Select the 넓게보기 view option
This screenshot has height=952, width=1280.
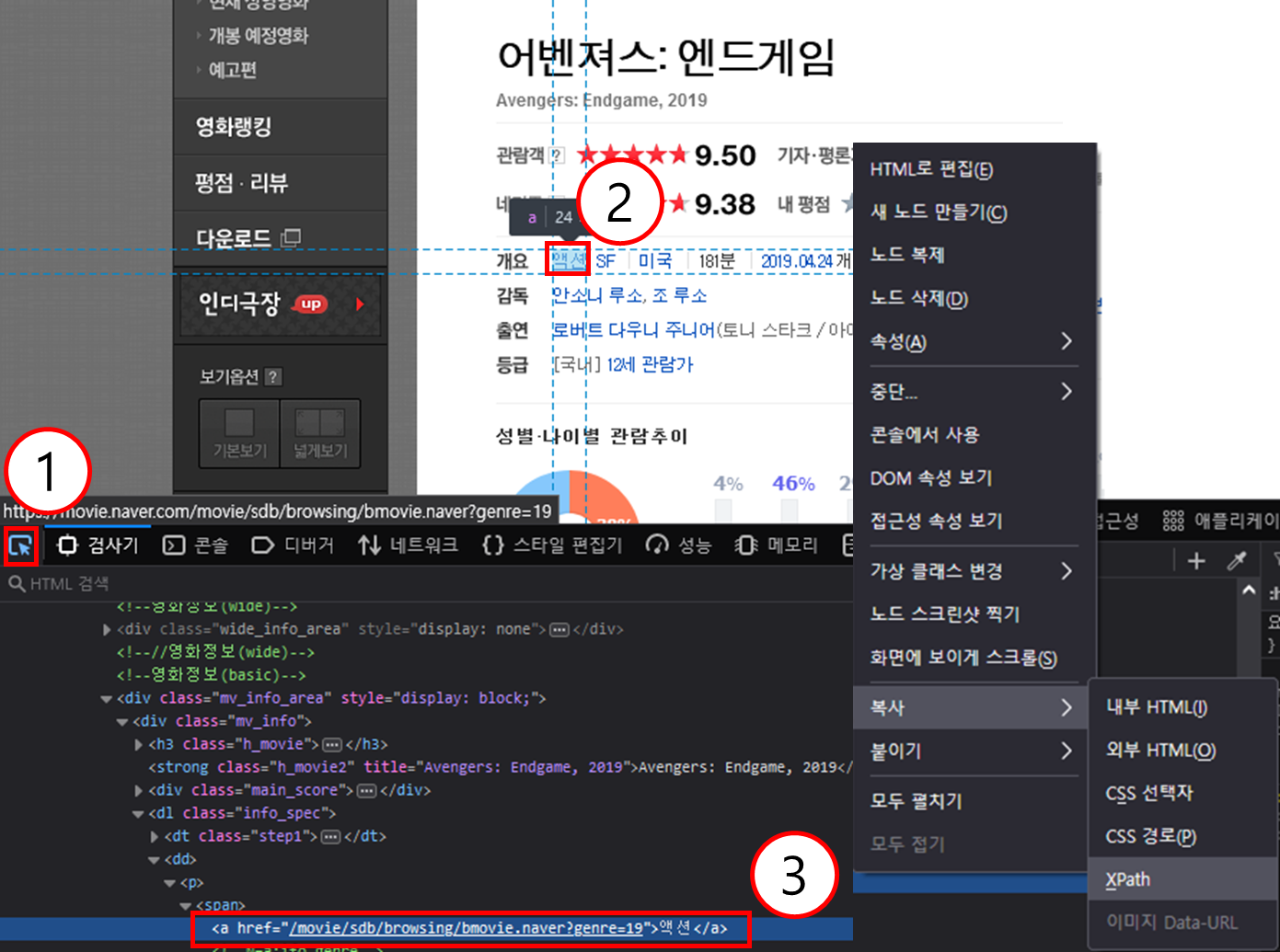pos(320,433)
